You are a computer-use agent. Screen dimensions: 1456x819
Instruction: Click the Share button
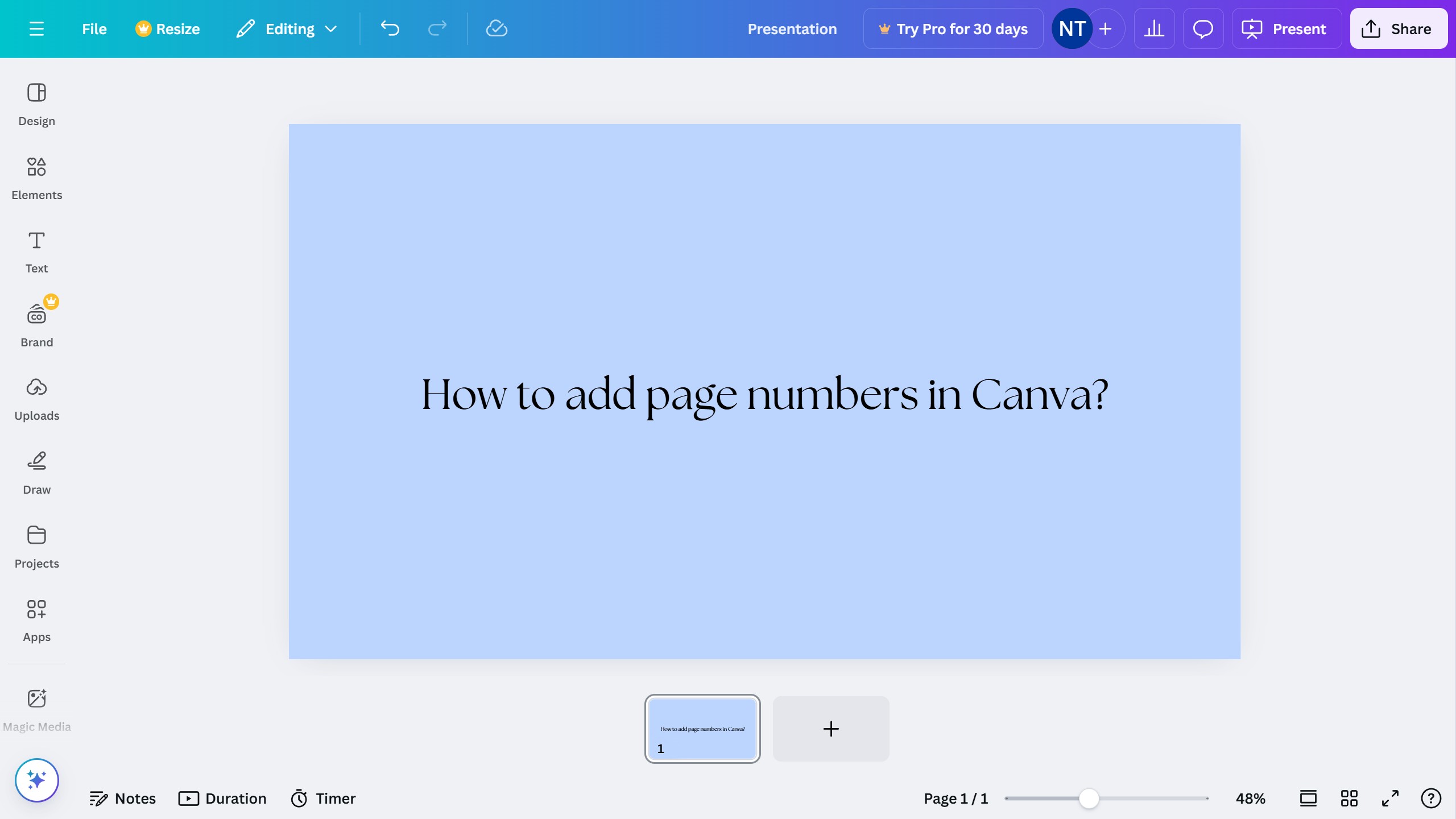coord(1398,28)
